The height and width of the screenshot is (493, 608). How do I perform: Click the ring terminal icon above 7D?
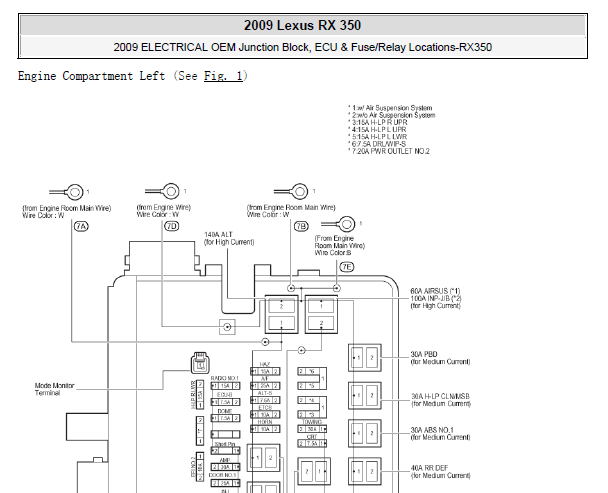click(162, 191)
